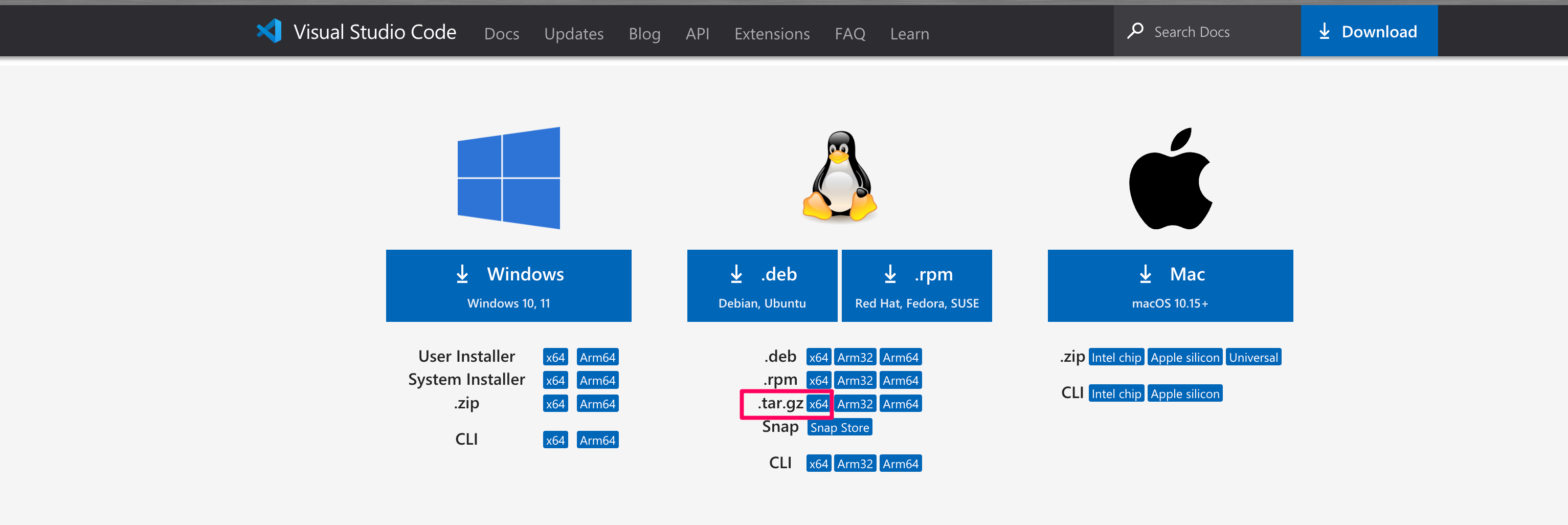Download Mac CLI for Apple silicon
The height and width of the screenshot is (525, 1568).
[1185, 393]
